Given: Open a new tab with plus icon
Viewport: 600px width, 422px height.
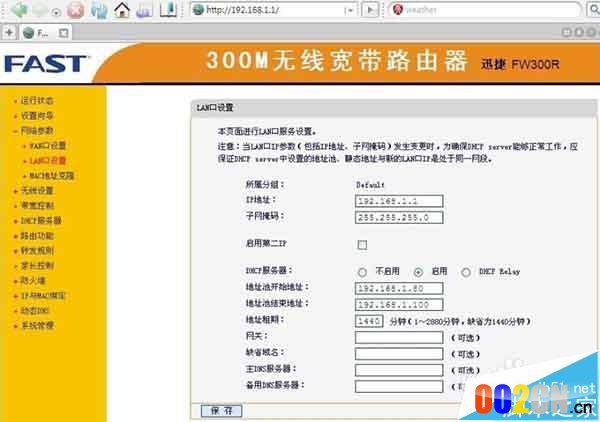Looking at the screenshot, I should 9,33.
